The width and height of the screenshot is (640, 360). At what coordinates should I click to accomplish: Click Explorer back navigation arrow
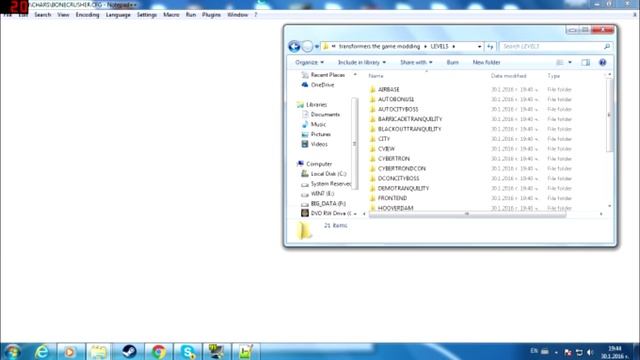click(294, 47)
